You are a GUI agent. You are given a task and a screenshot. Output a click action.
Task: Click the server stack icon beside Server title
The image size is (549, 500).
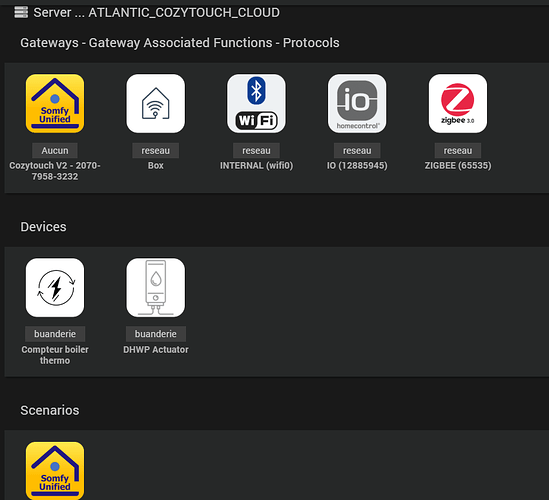(21, 12)
